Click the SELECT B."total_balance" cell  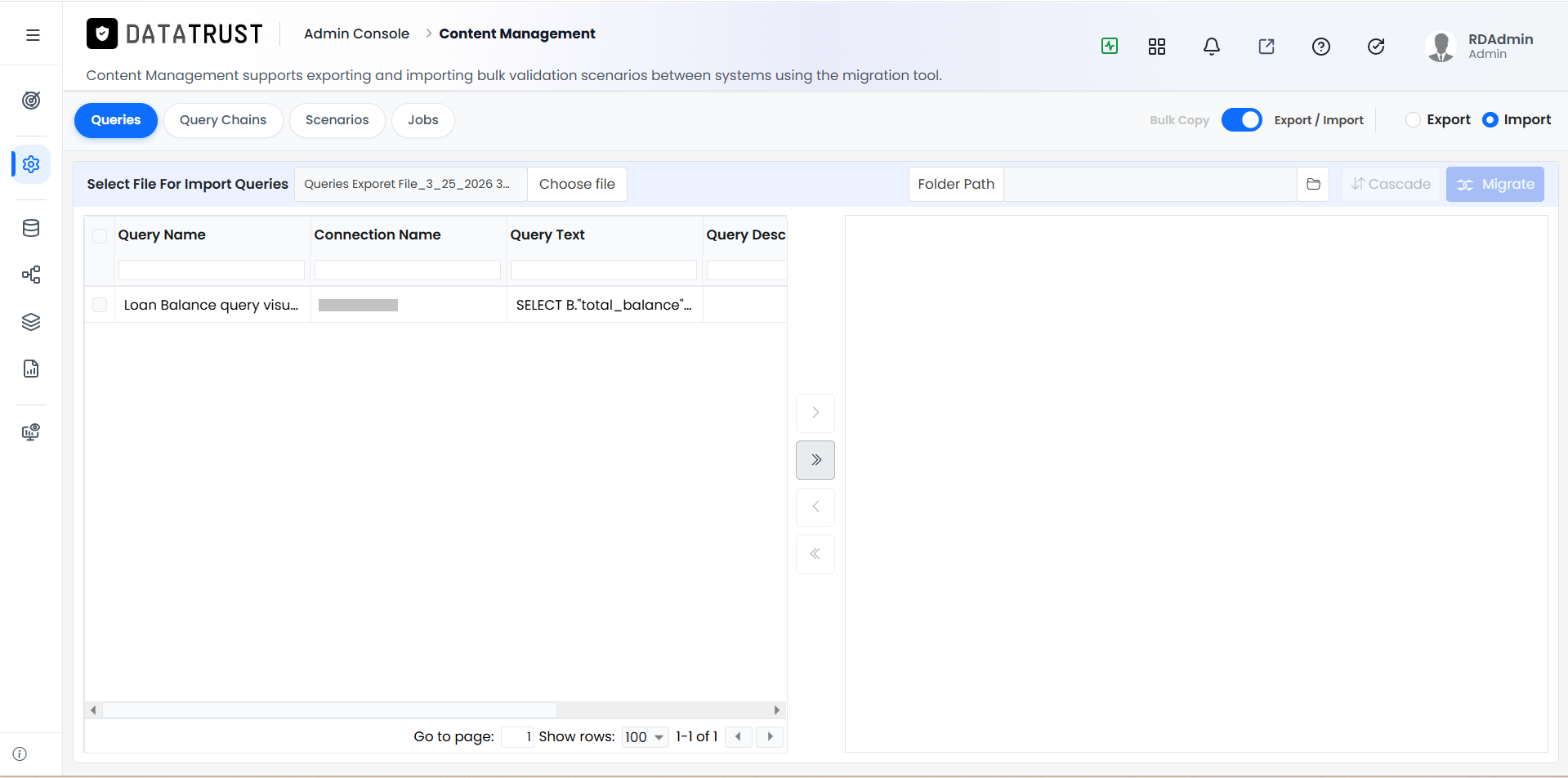point(604,305)
